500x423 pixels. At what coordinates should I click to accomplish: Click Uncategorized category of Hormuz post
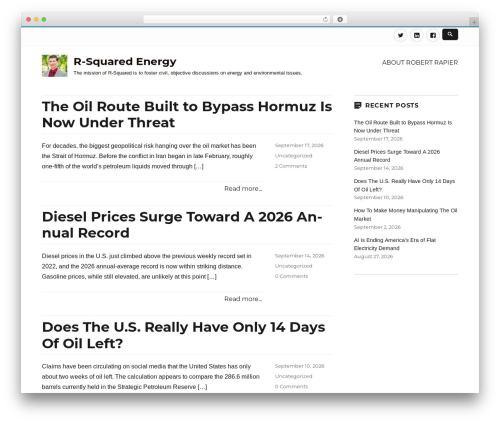click(293, 156)
